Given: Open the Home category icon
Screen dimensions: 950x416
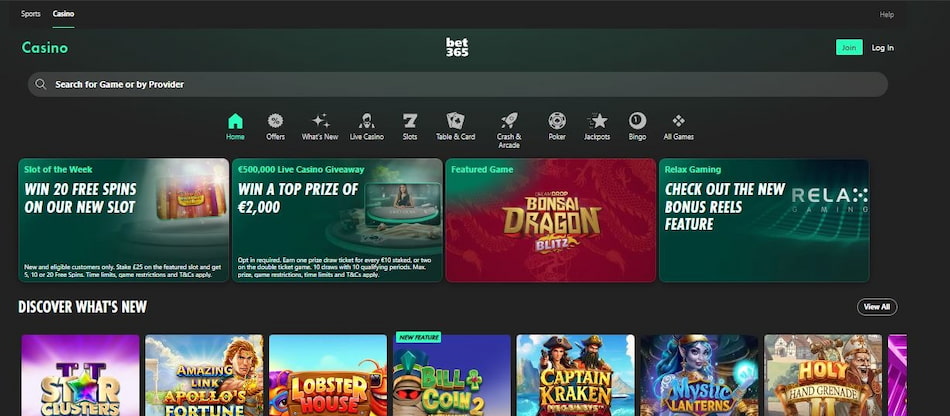Looking at the screenshot, I should click(x=235, y=122).
